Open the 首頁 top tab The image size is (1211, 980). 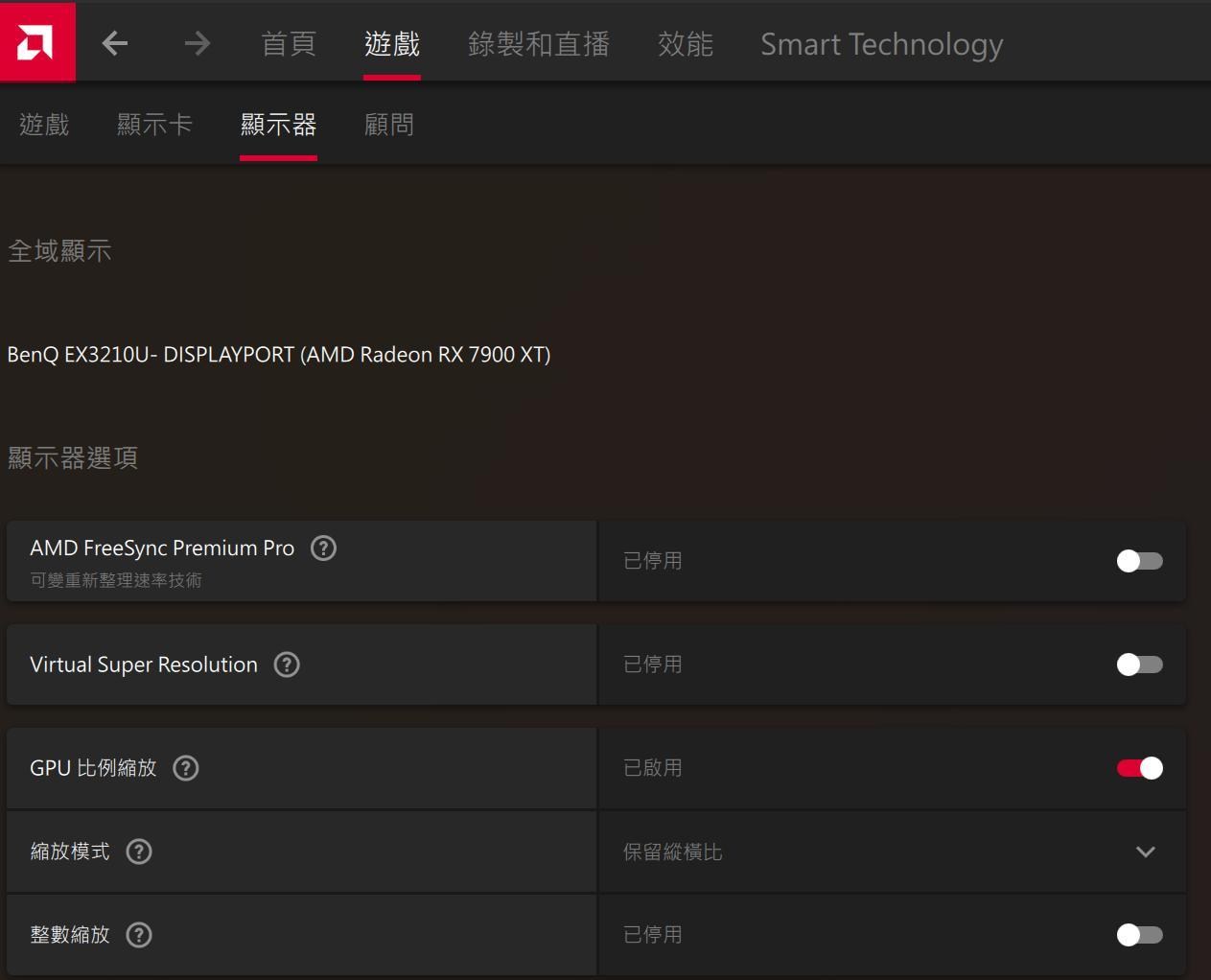pyautogui.click(x=289, y=44)
